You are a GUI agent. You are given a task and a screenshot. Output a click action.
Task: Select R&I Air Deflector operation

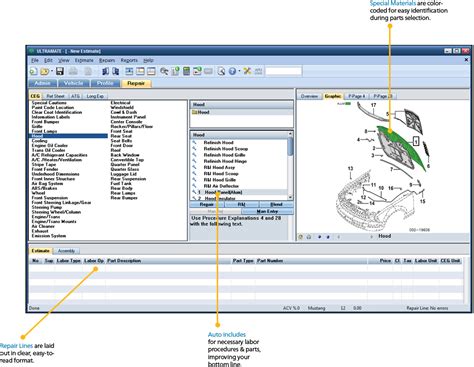[x=221, y=186]
